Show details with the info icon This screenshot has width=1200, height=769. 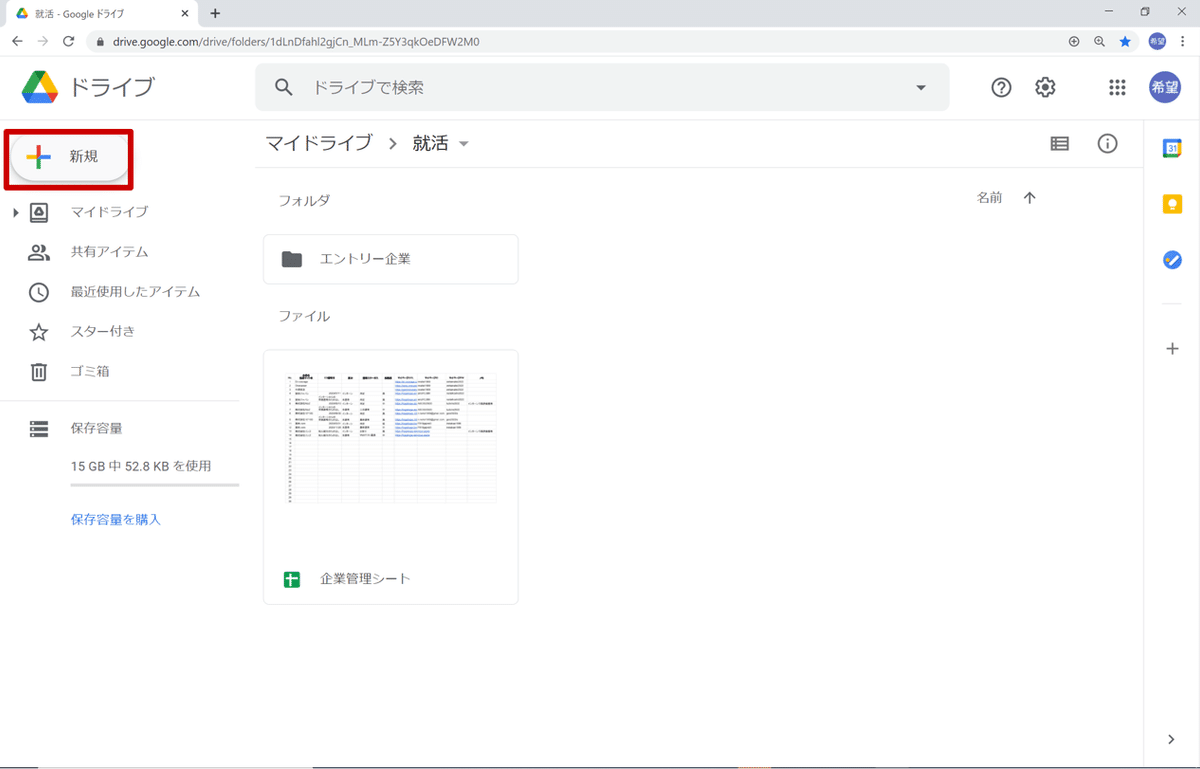1107,143
